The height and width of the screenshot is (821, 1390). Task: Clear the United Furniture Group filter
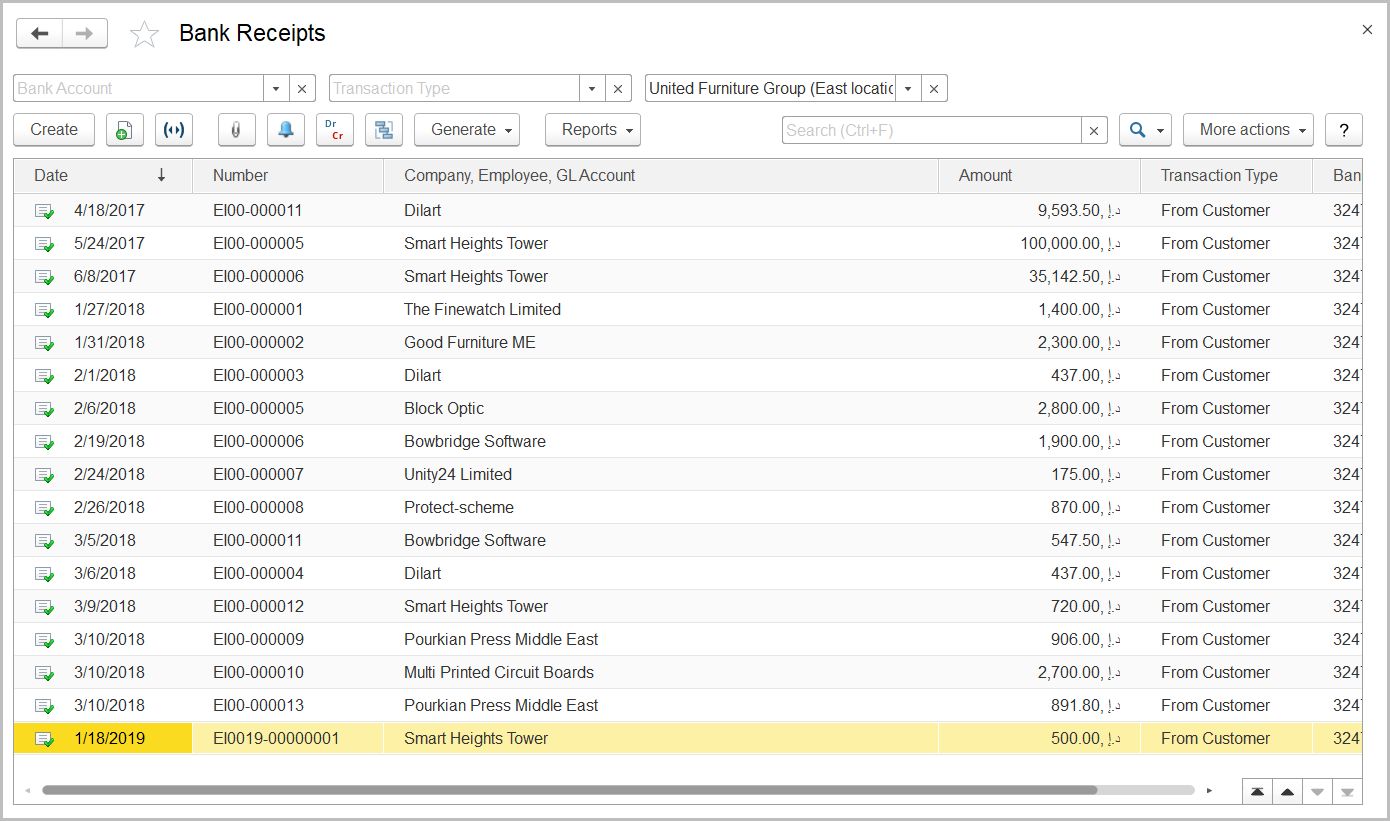point(934,88)
